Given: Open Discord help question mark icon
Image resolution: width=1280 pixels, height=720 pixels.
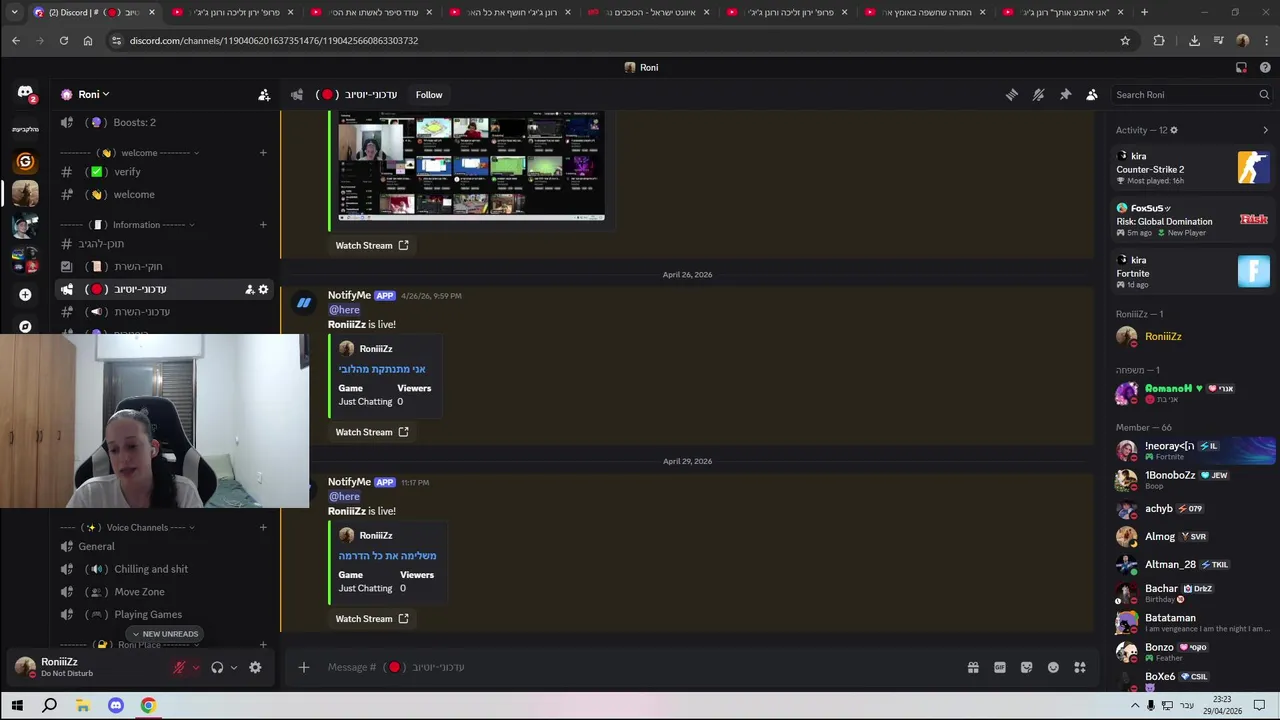Looking at the screenshot, I should (x=1265, y=68).
